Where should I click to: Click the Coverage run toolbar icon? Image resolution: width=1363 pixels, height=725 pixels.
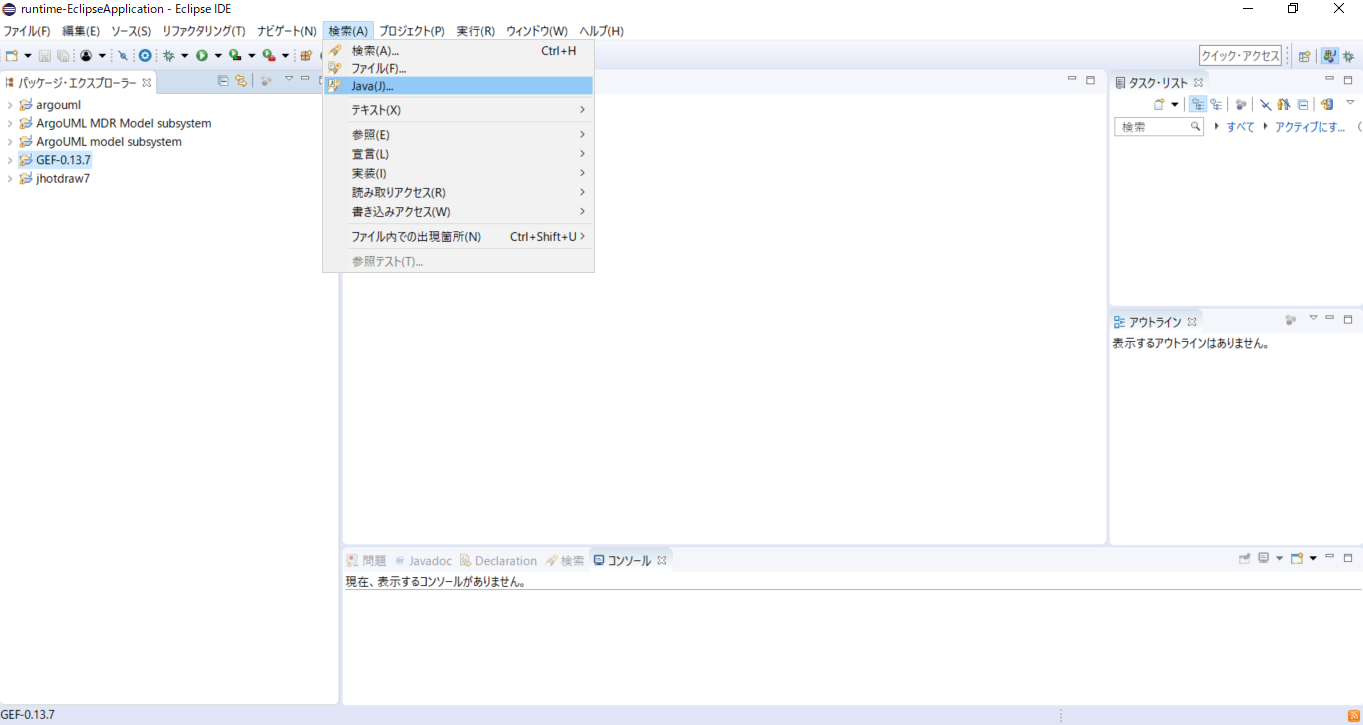point(235,55)
